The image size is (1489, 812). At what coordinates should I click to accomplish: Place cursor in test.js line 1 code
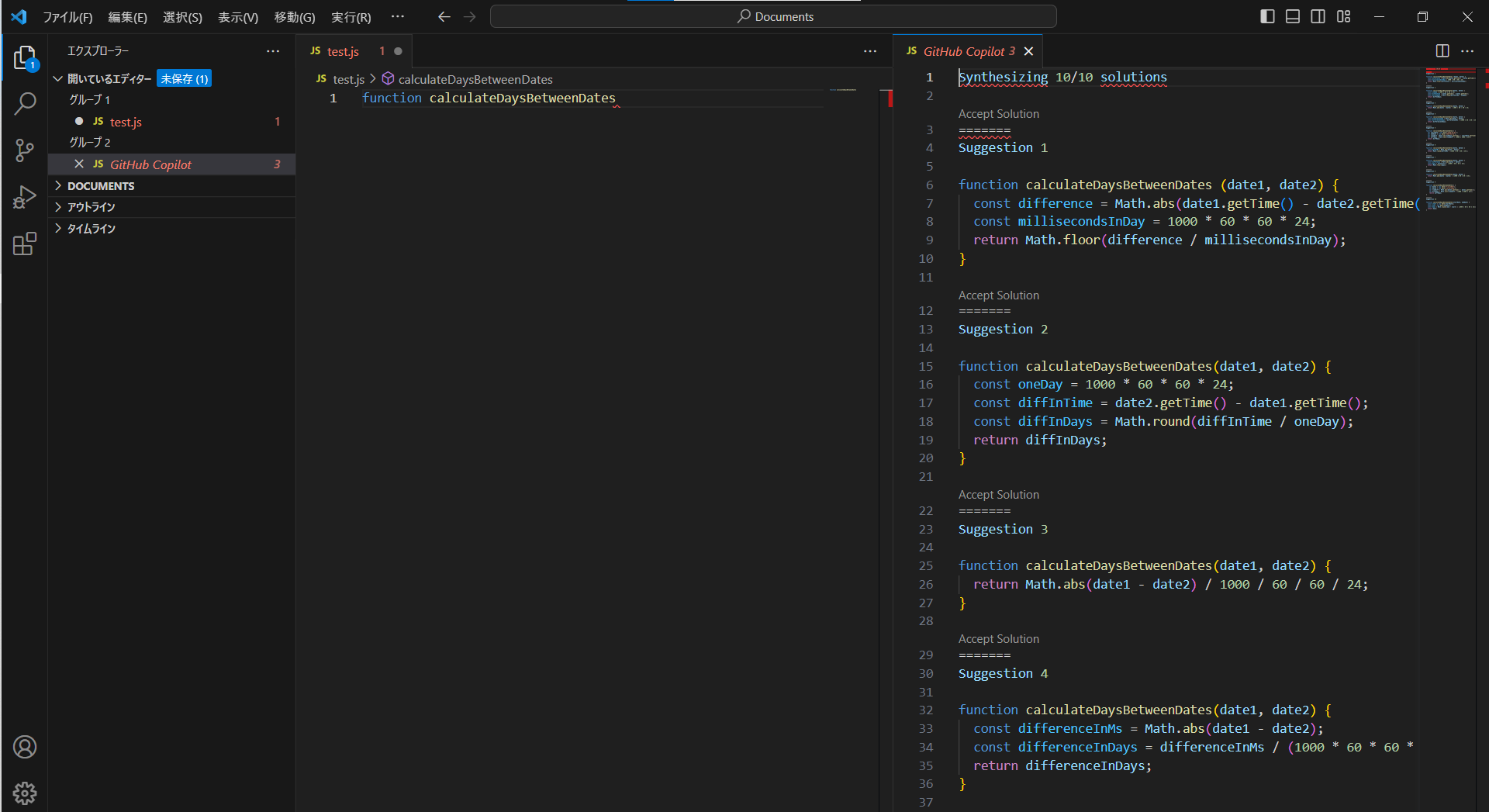pyautogui.click(x=489, y=98)
